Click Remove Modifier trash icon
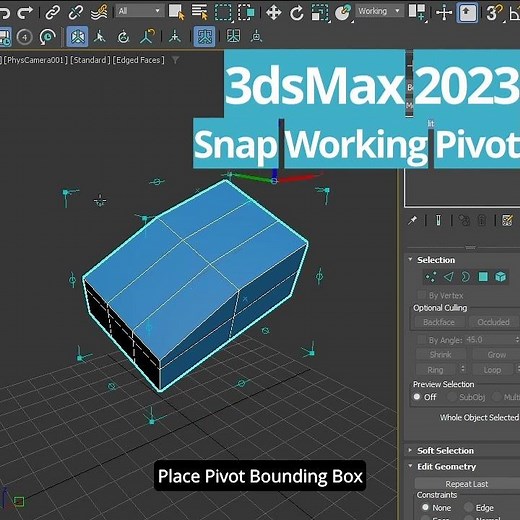This screenshot has width=520, height=520. point(482,220)
